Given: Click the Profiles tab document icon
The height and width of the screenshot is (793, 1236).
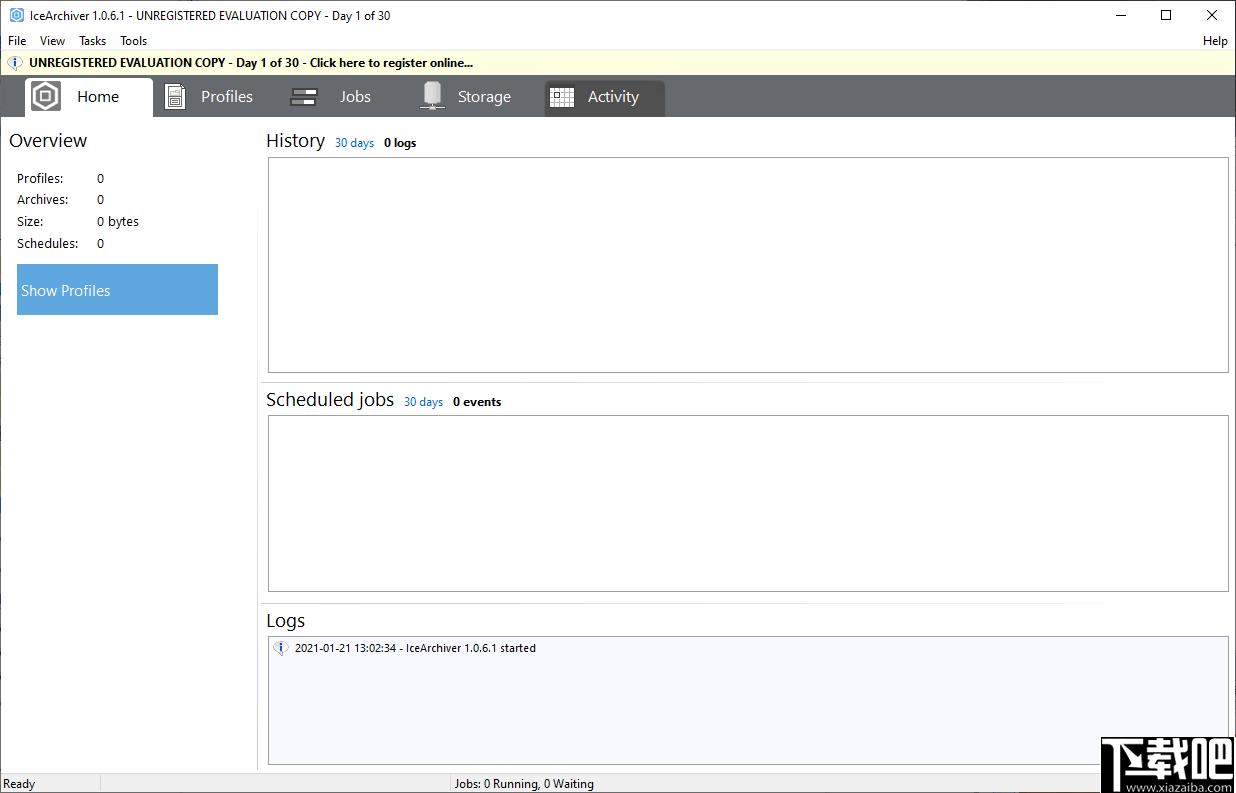Looking at the screenshot, I should (175, 97).
